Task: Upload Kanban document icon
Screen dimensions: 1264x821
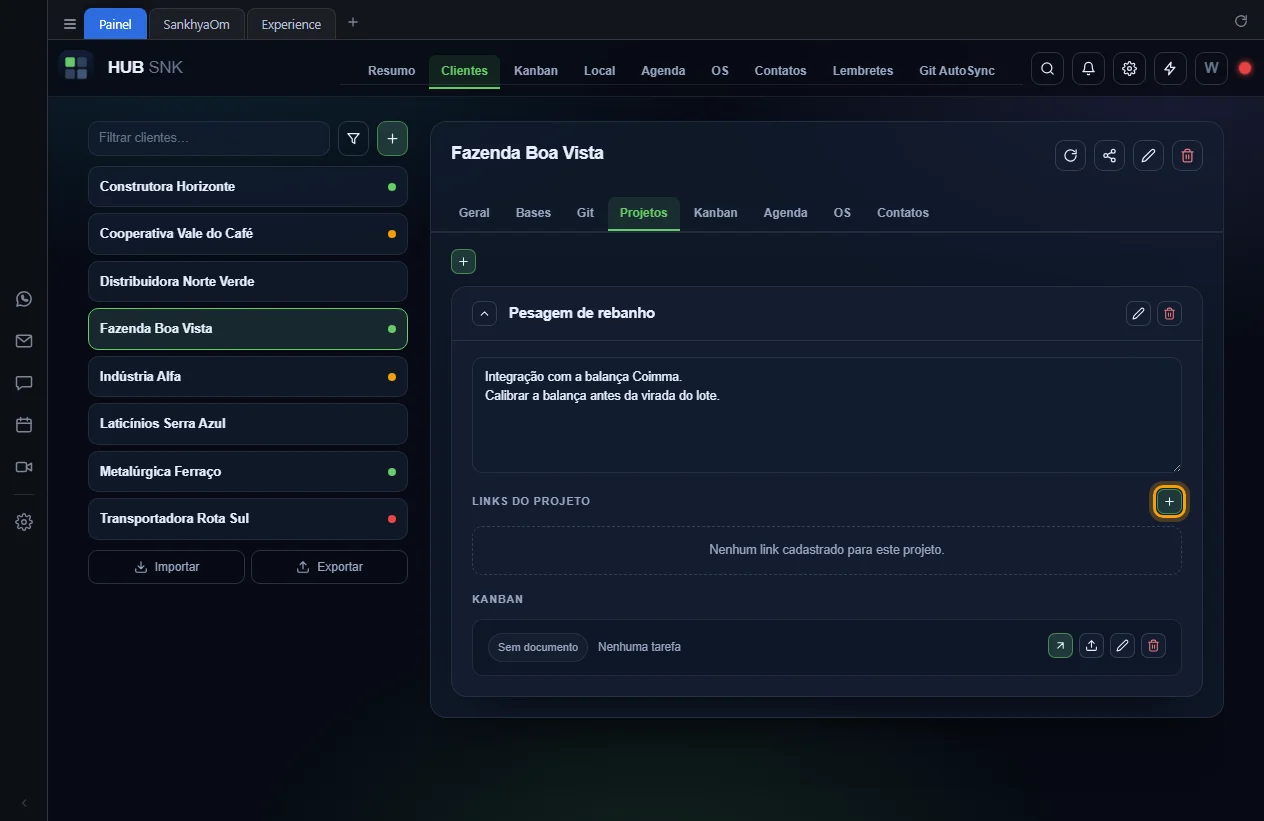Action: tap(1091, 646)
